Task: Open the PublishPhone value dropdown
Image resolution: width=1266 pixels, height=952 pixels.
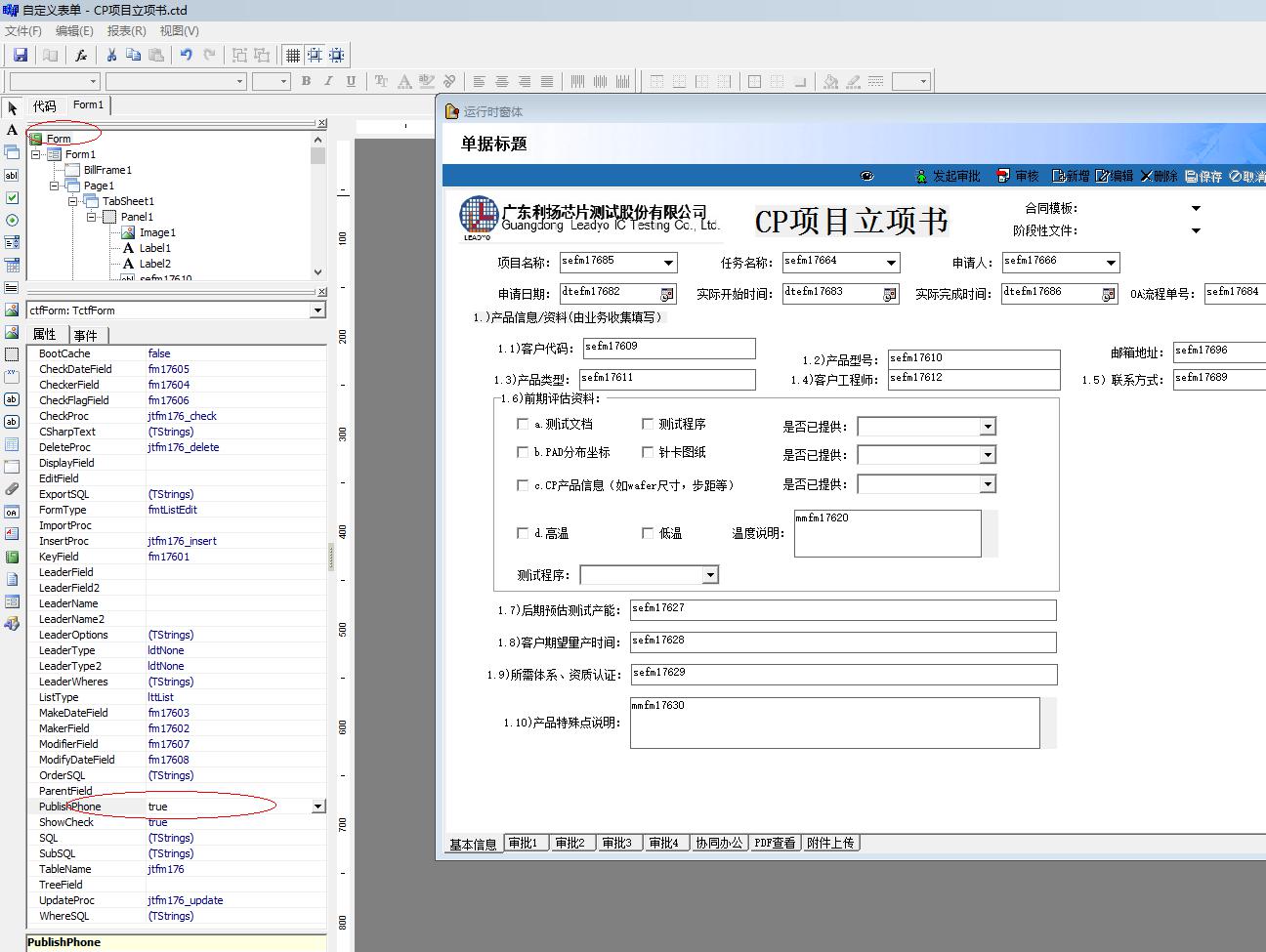Action: click(317, 807)
